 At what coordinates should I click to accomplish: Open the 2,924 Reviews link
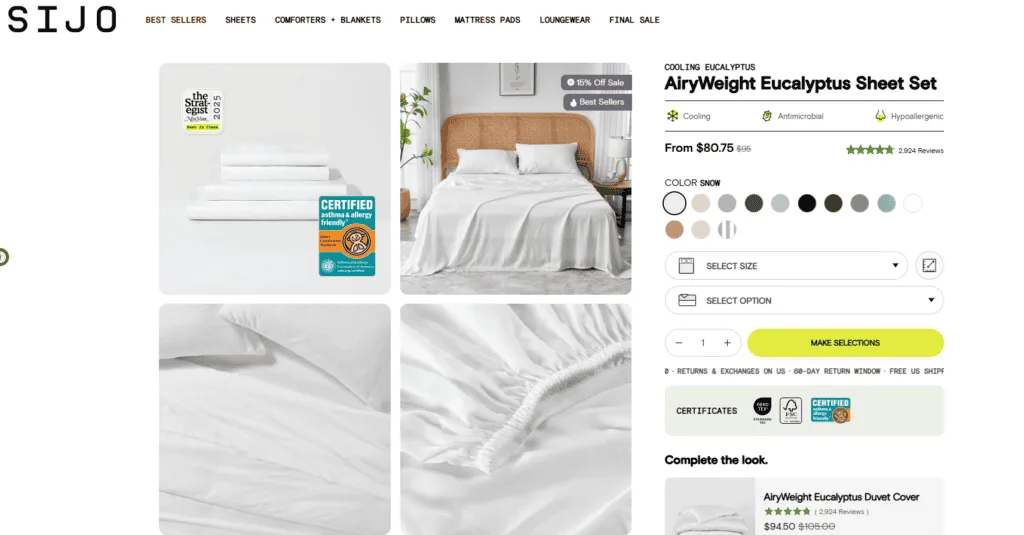click(x=920, y=150)
